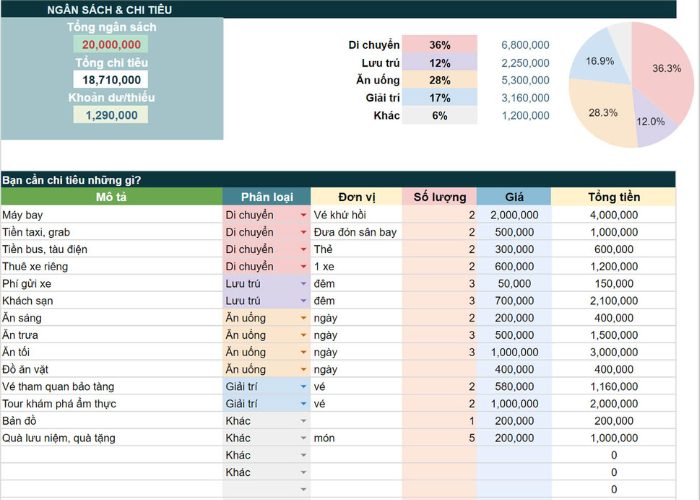Select the 12.0% slice of the pie chart

click(x=652, y=121)
